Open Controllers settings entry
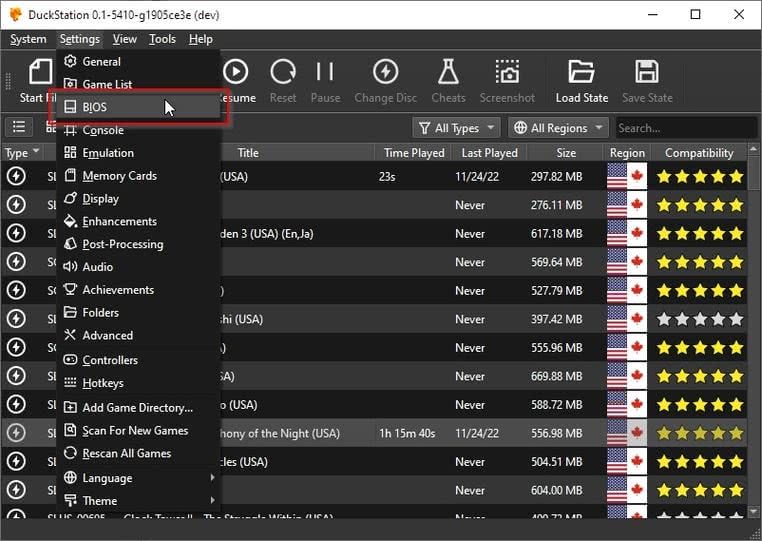 tap(138, 360)
